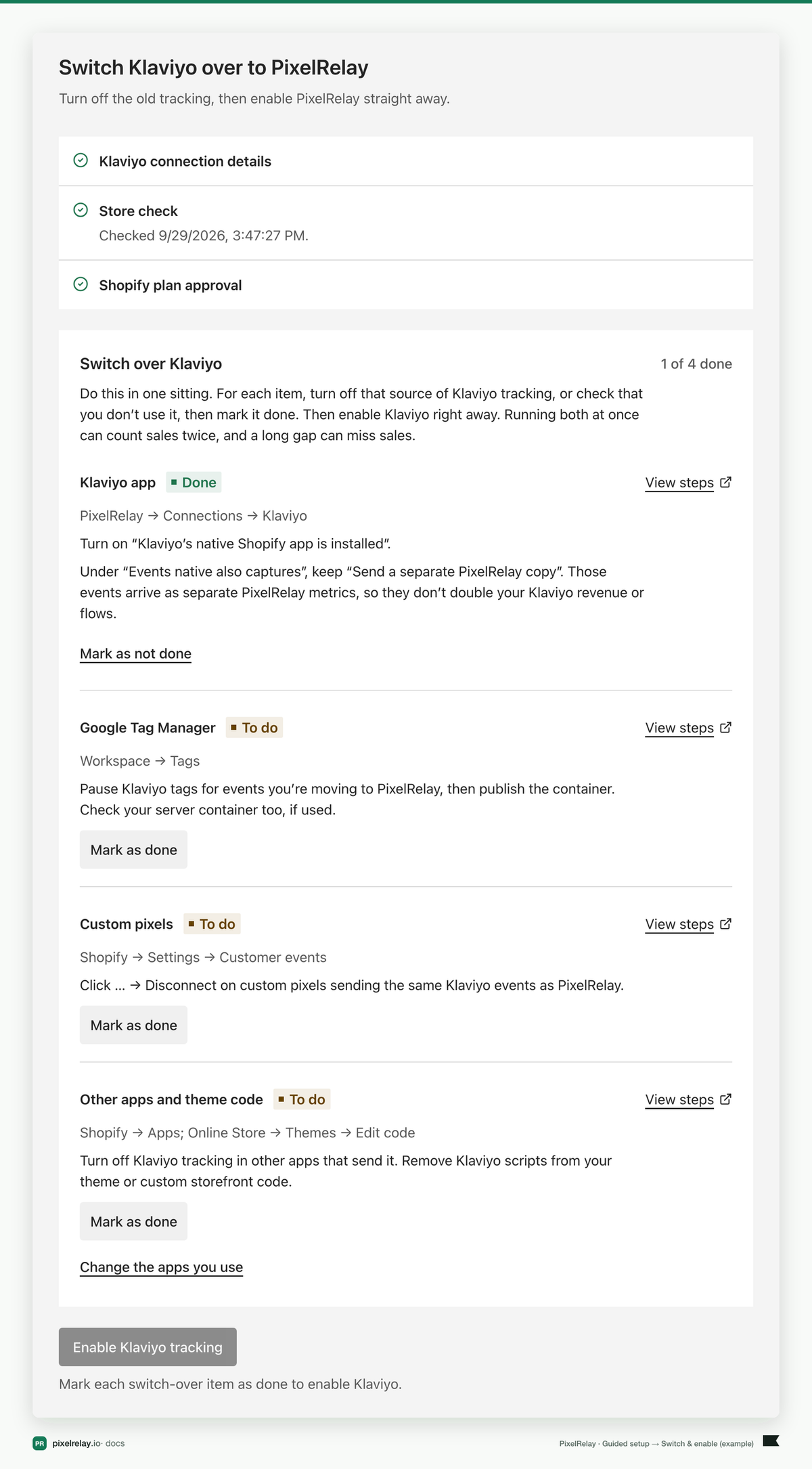Mark Other apps and theme code done
This screenshot has height=1469, width=812.
click(x=133, y=1221)
